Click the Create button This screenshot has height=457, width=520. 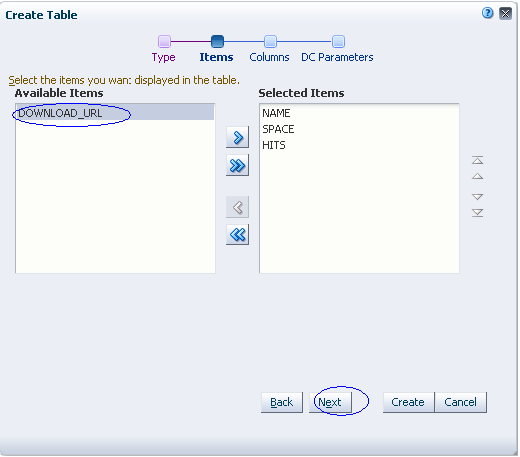[408, 402]
